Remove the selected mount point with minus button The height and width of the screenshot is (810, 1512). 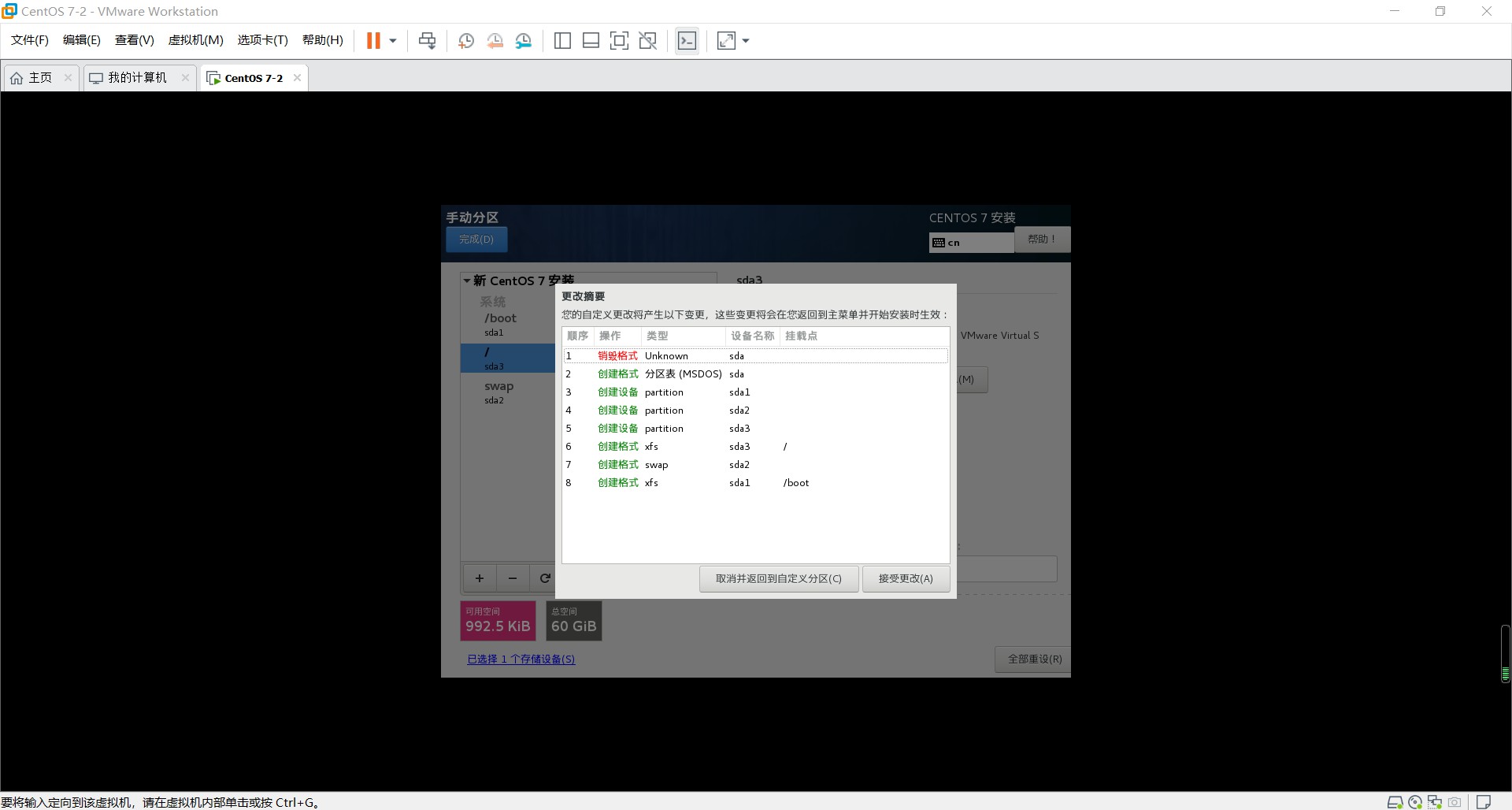tap(513, 578)
